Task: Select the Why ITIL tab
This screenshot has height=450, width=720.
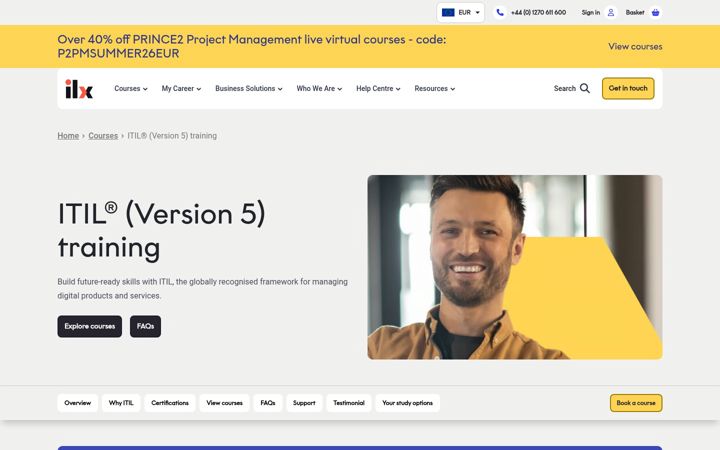Action: click(x=121, y=403)
